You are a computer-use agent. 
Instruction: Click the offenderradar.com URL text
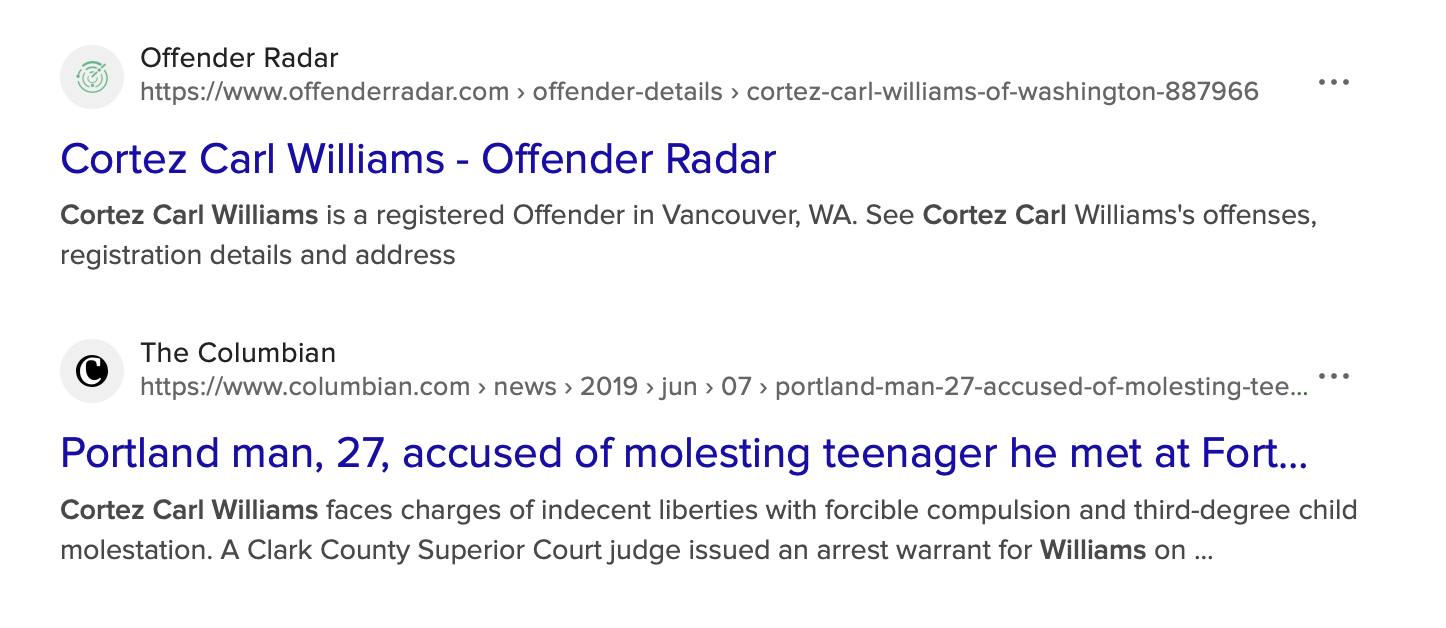tap(325, 93)
